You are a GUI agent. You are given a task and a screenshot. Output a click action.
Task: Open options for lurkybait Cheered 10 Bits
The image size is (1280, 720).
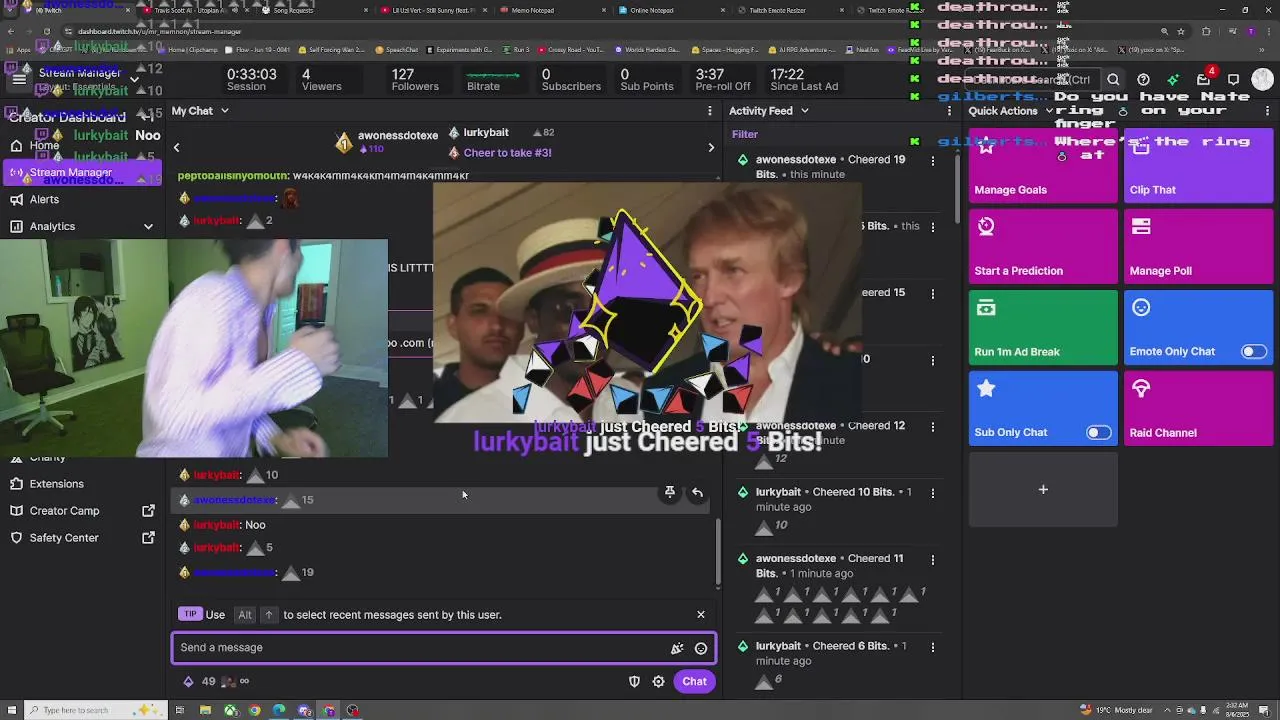tap(933, 492)
